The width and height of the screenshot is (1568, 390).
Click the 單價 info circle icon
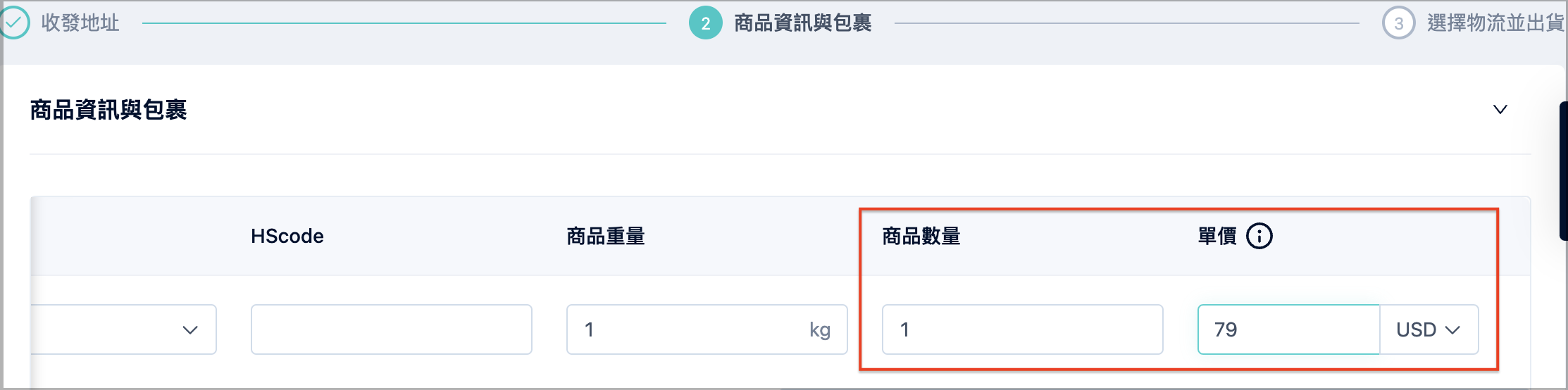(x=1259, y=236)
